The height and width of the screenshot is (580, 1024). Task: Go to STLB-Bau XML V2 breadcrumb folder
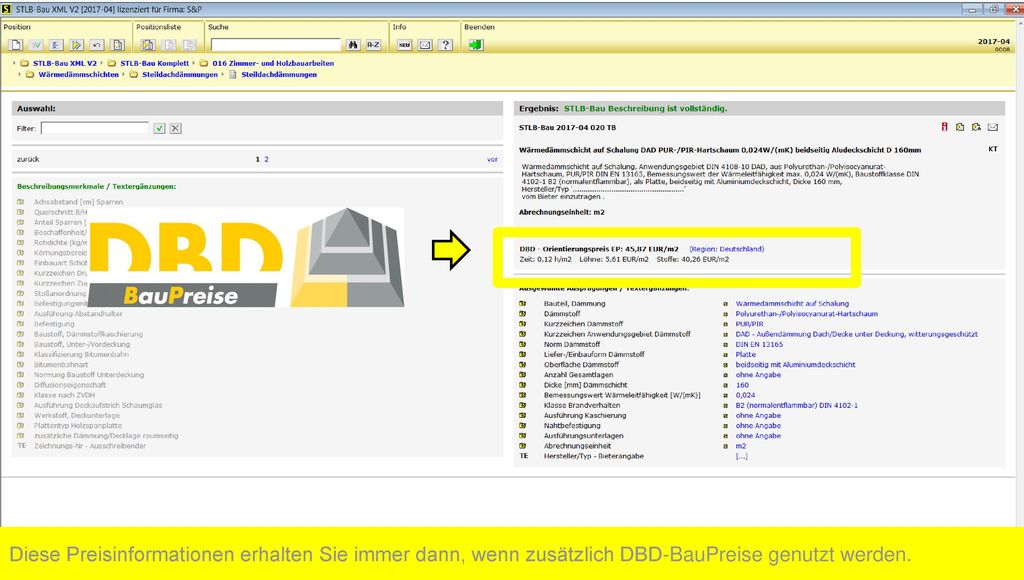pyautogui.click(x=65, y=63)
